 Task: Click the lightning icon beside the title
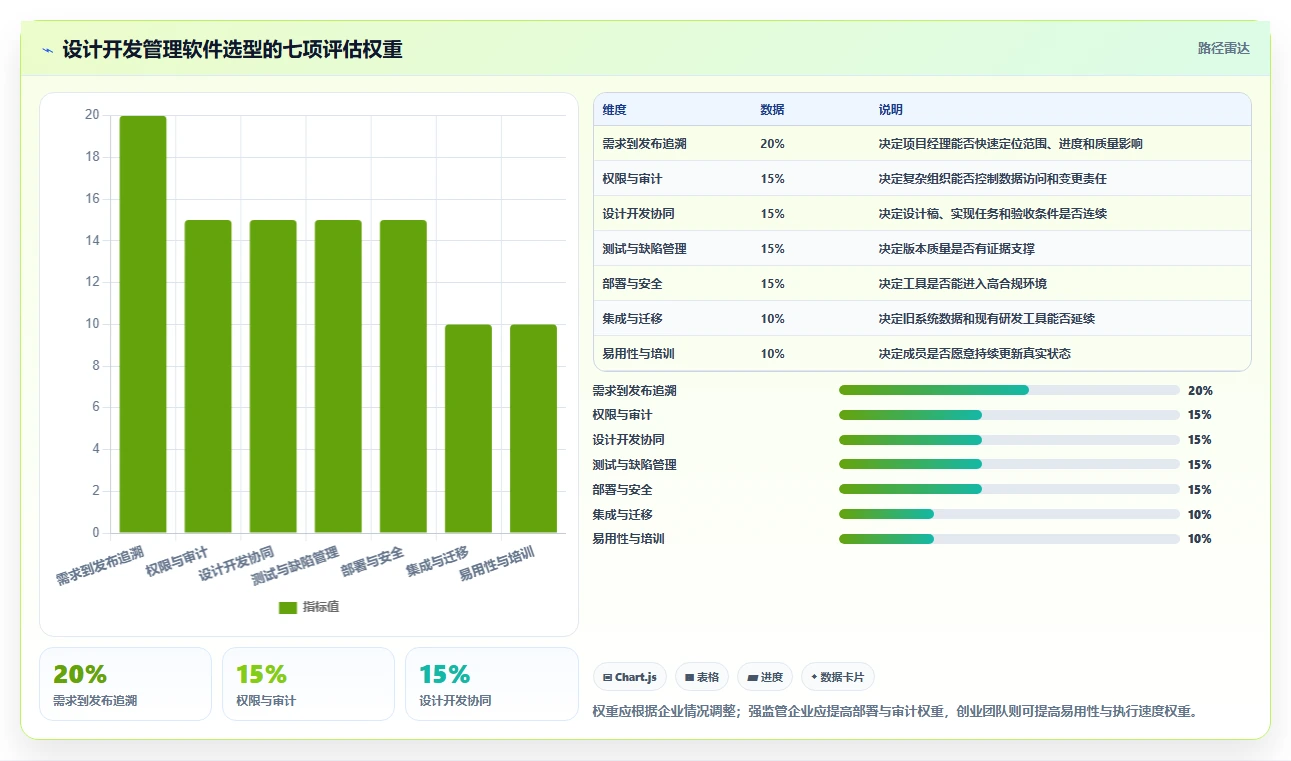48,49
